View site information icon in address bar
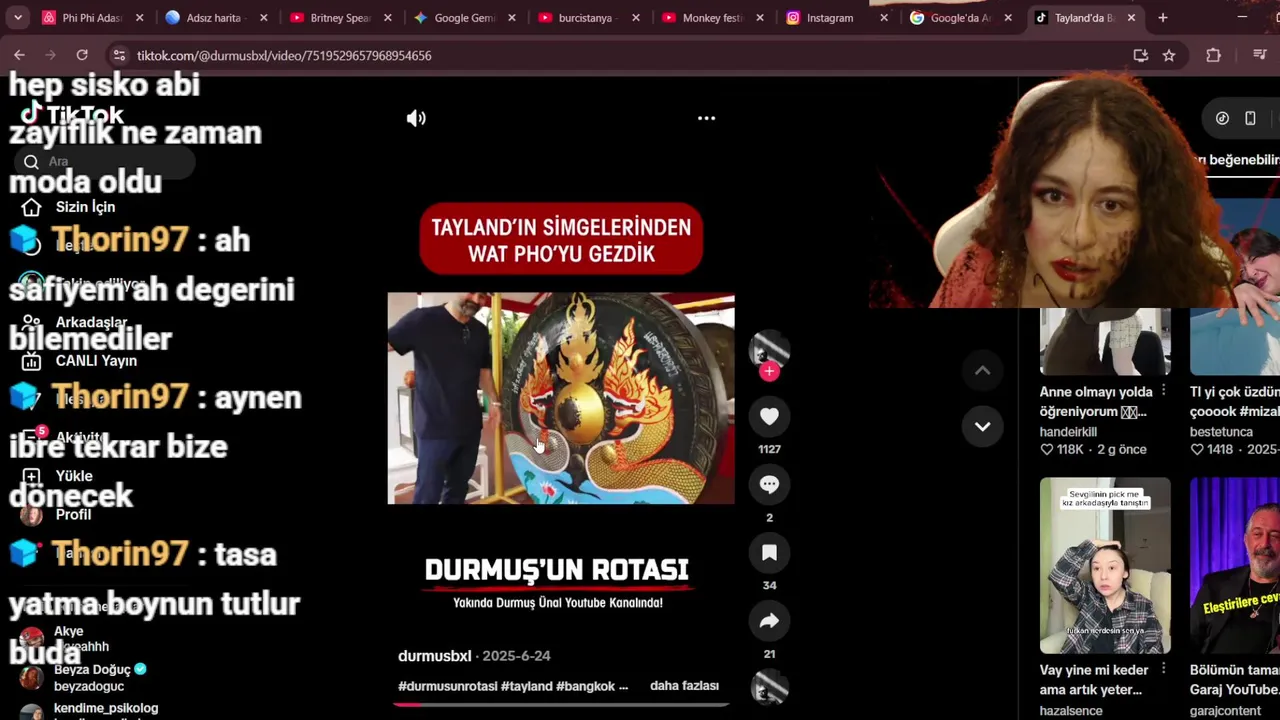This screenshot has width=1280, height=720. coord(119,55)
